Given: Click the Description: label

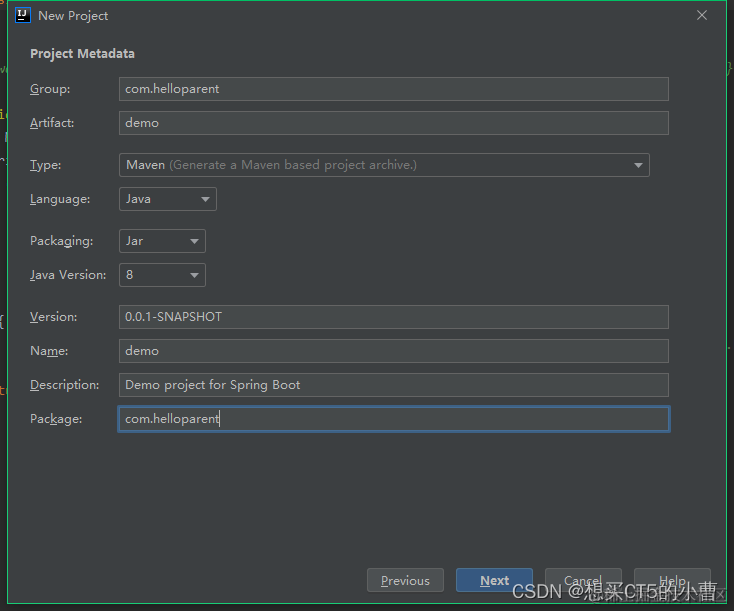Looking at the screenshot, I should click(x=65, y=385).
